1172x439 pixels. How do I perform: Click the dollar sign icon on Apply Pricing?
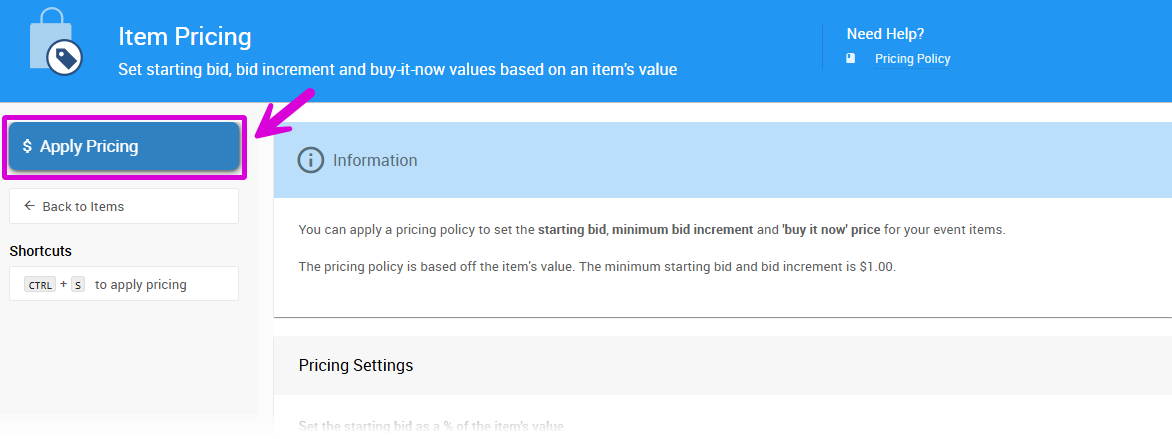coord(27,146)
